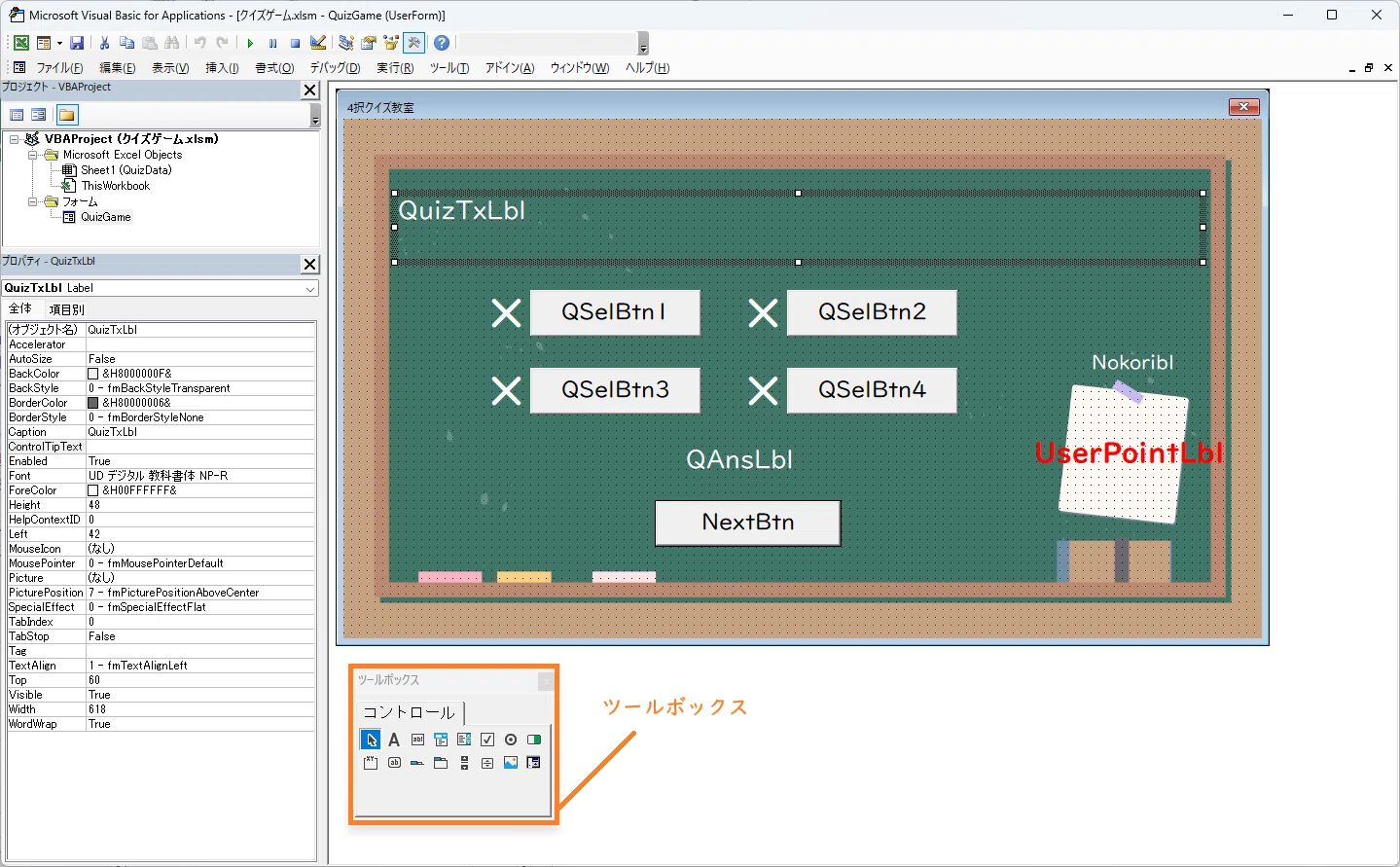Select QSelBtn4 button on the form
Screen dimensions: 1400x867
(x=872, y=390)
